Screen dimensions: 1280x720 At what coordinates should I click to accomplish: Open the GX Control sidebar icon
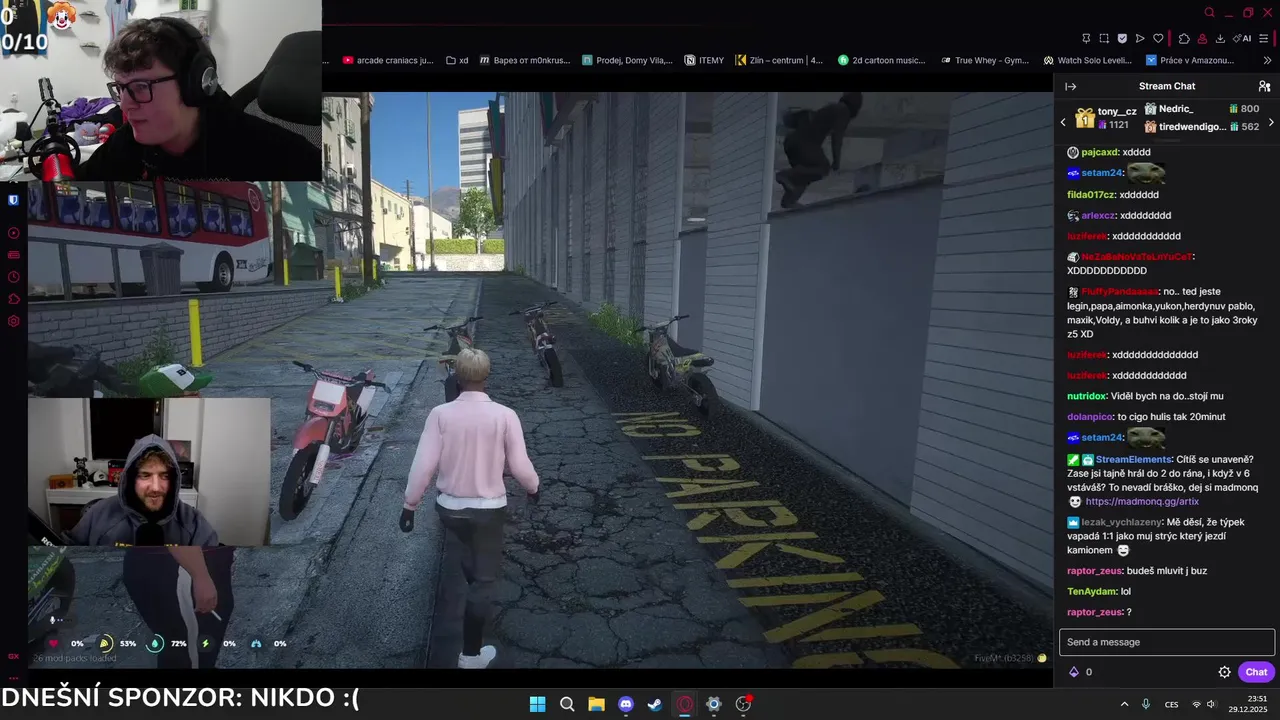point(13,233)
